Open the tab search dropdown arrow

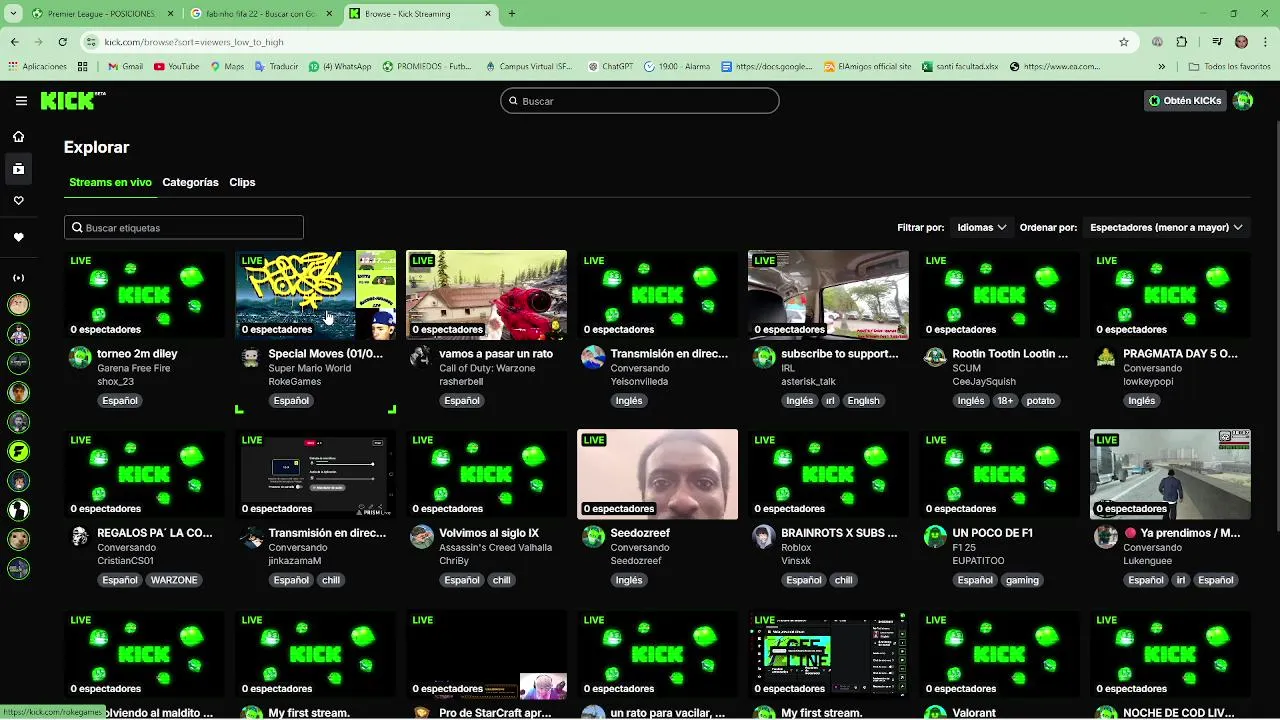(x=13, y=14)
